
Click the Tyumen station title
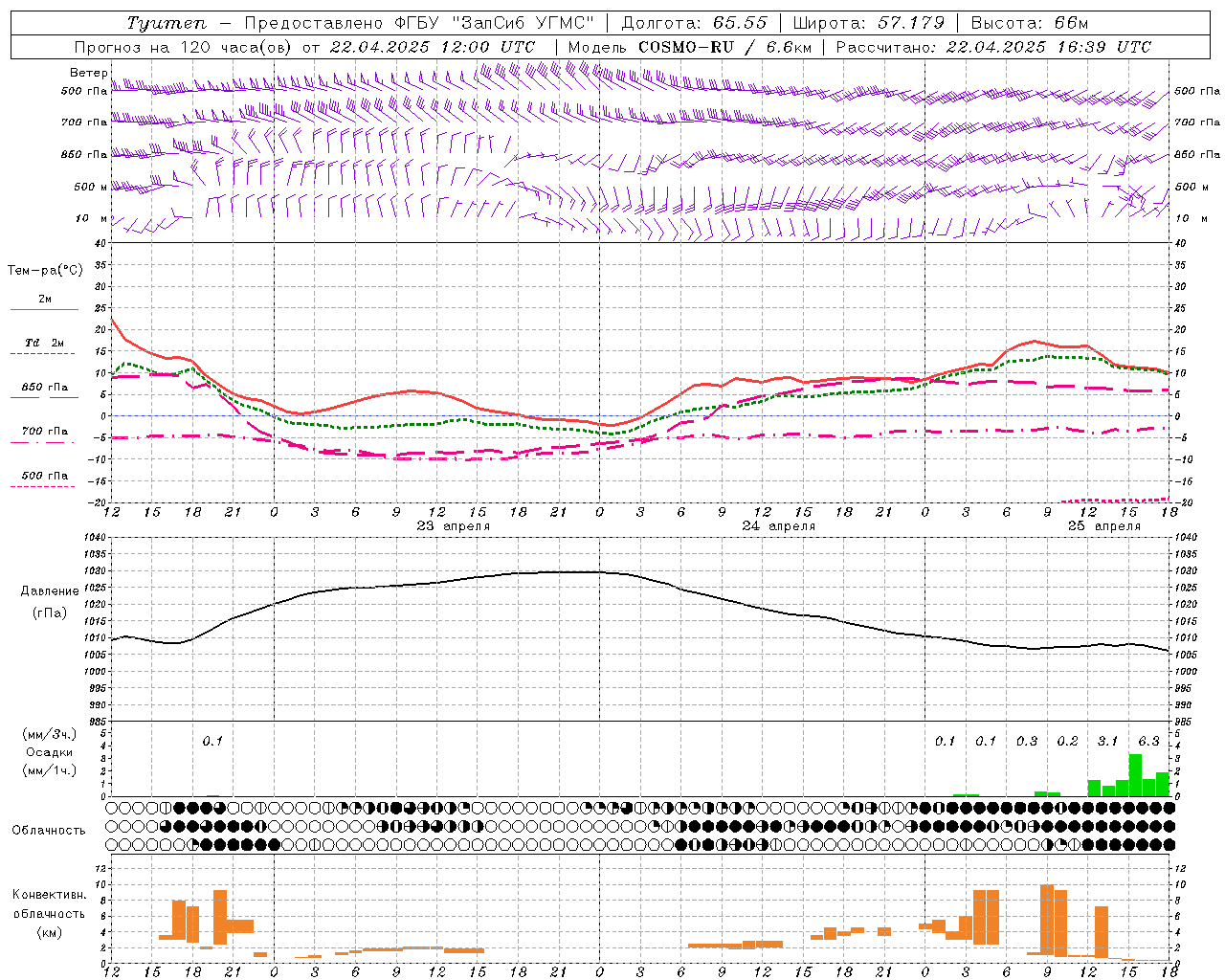click(x=167, y=23)
